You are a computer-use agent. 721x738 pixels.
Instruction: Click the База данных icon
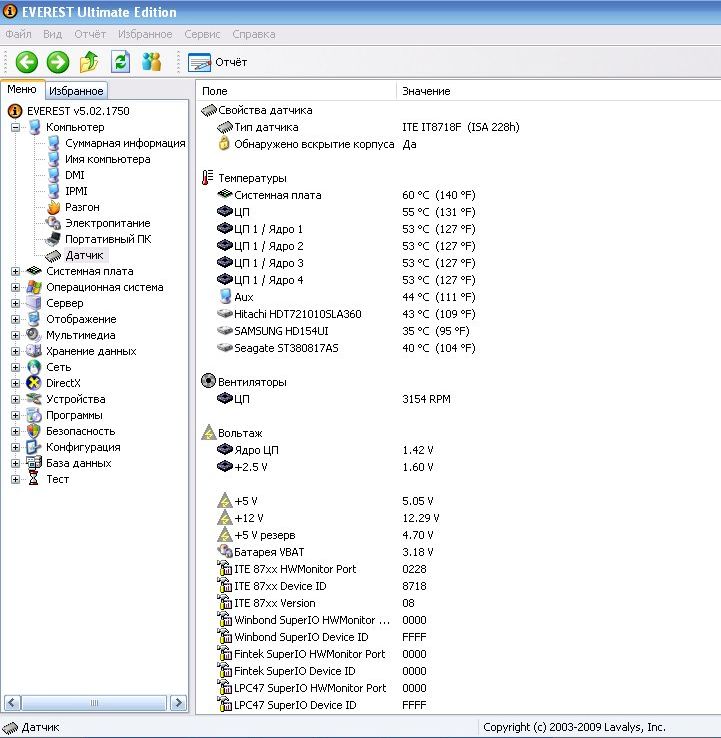pyautogui.click(x=34, y=463)
